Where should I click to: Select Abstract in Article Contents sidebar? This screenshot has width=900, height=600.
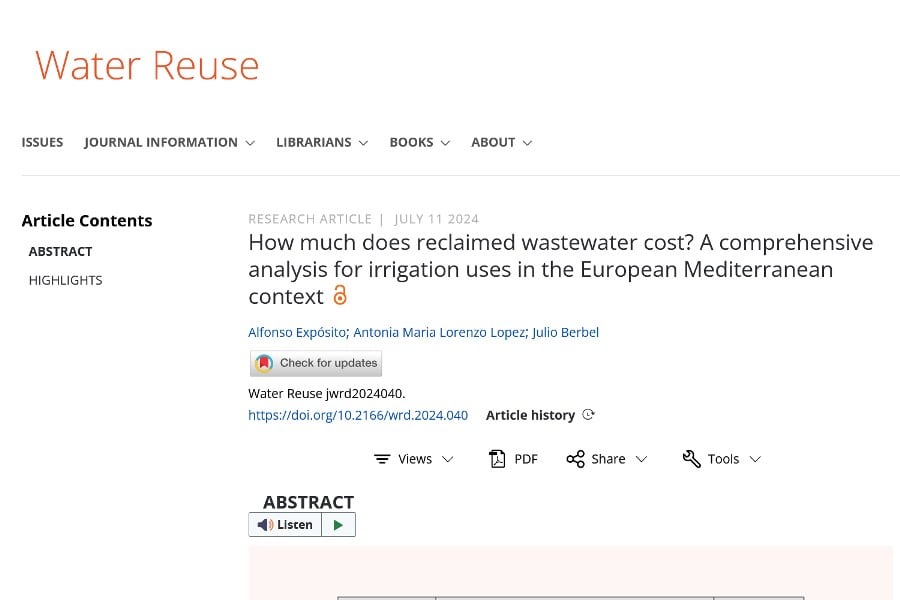[x=60, y=251]
